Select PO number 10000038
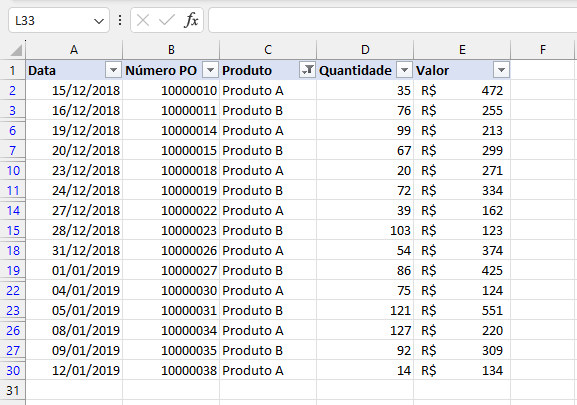The width and height of the screenshot is (577, 405). tap(171, 370)
